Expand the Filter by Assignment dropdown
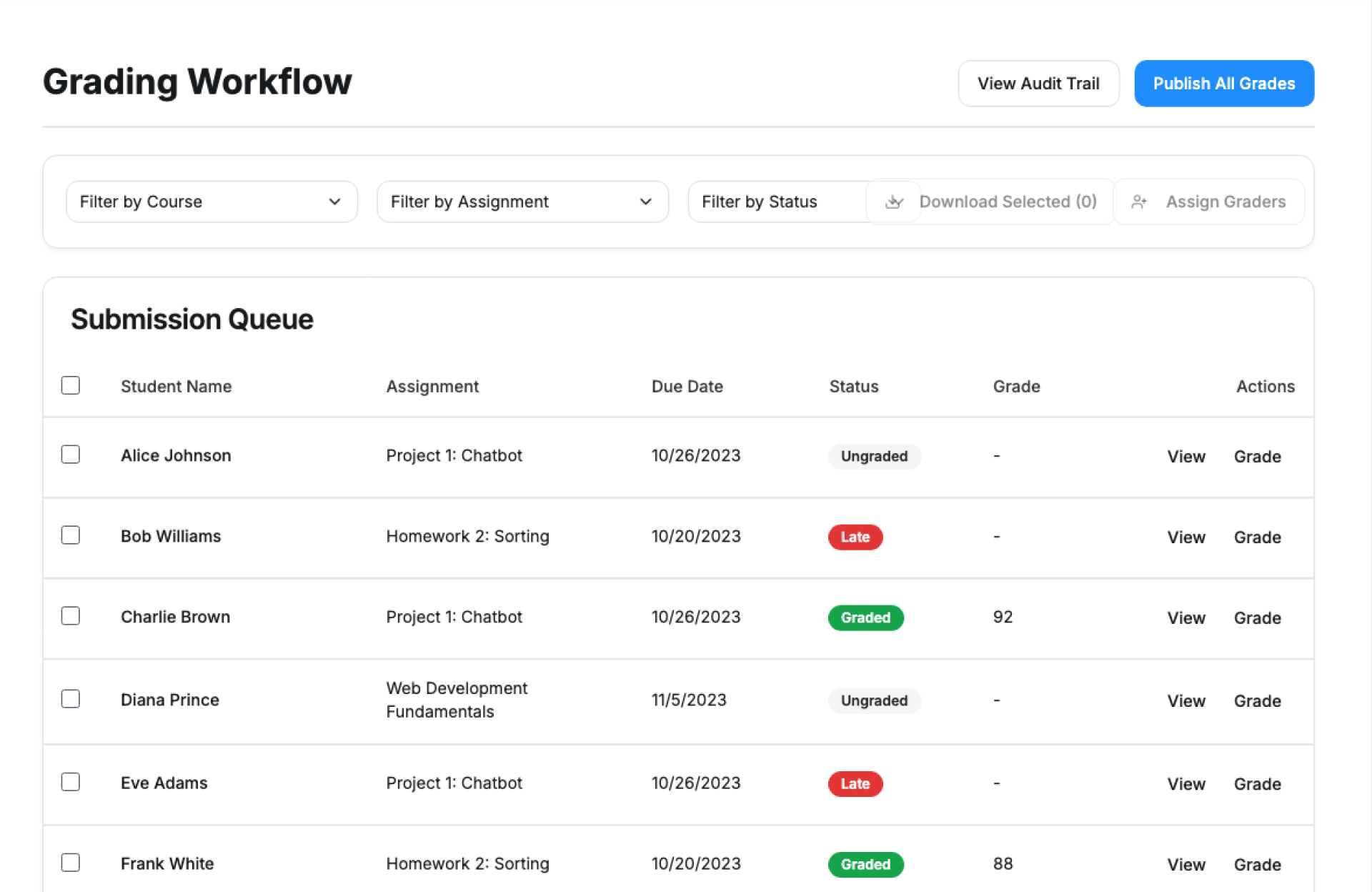This screenshot has width=1372, height=892. [522, 202]
